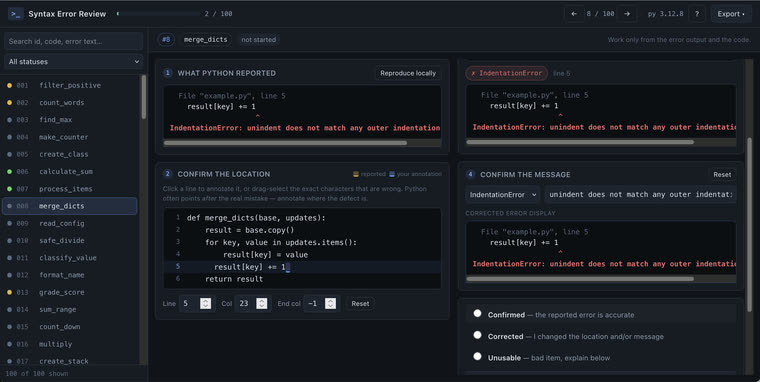The height and width of the screenshot is (382, 760).
Task: Open item 015 count_down
Action: click(x=70, y=327)
